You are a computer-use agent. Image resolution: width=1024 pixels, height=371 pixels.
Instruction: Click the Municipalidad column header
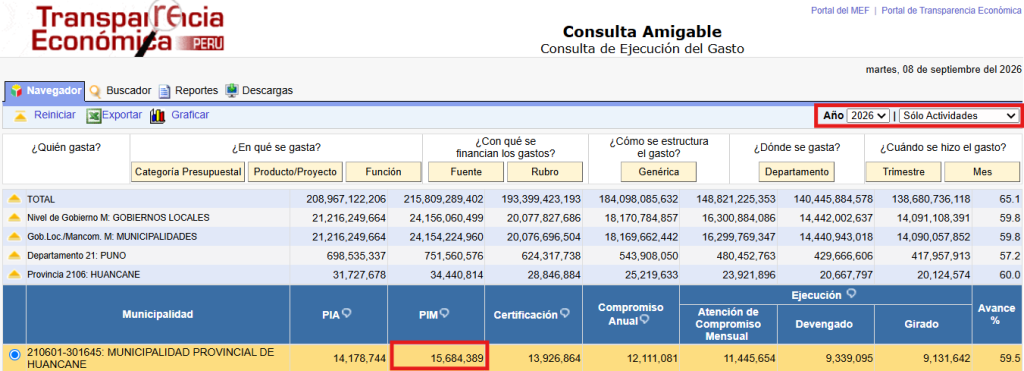pos(157,314)
